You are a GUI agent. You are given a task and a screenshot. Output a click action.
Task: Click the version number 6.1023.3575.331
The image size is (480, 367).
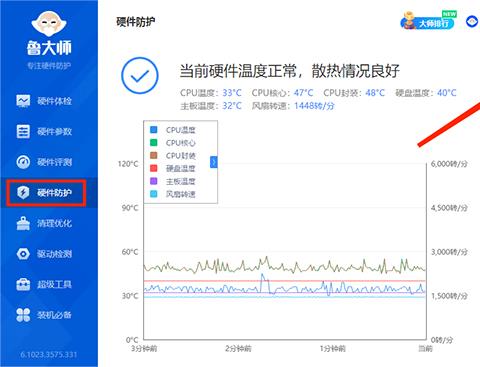(49, 354)
